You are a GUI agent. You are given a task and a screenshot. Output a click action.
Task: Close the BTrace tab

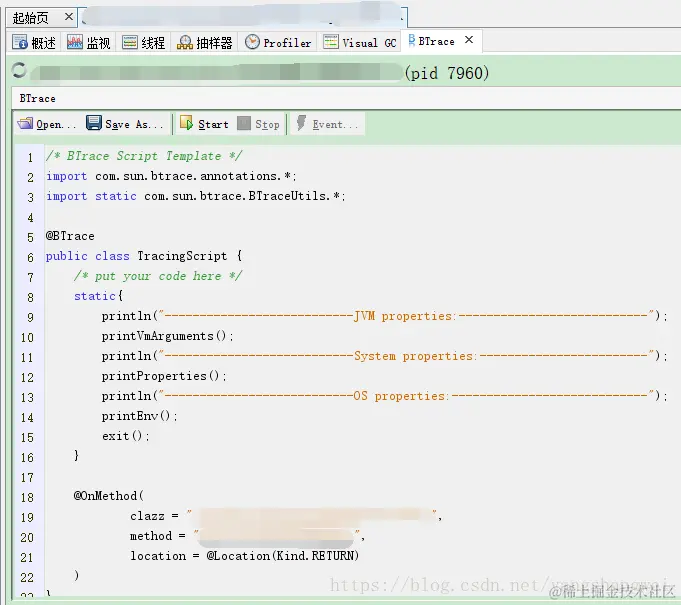[469, 40]
